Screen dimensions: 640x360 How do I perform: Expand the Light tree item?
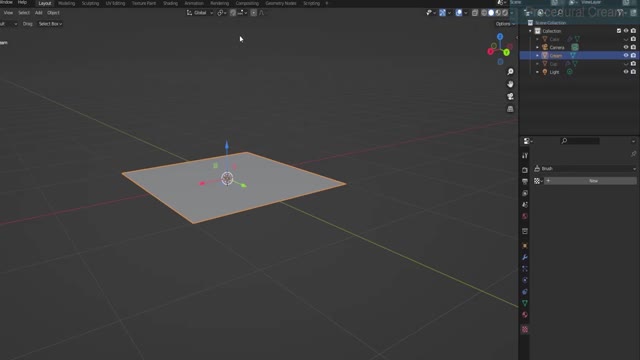click(537, 72)
